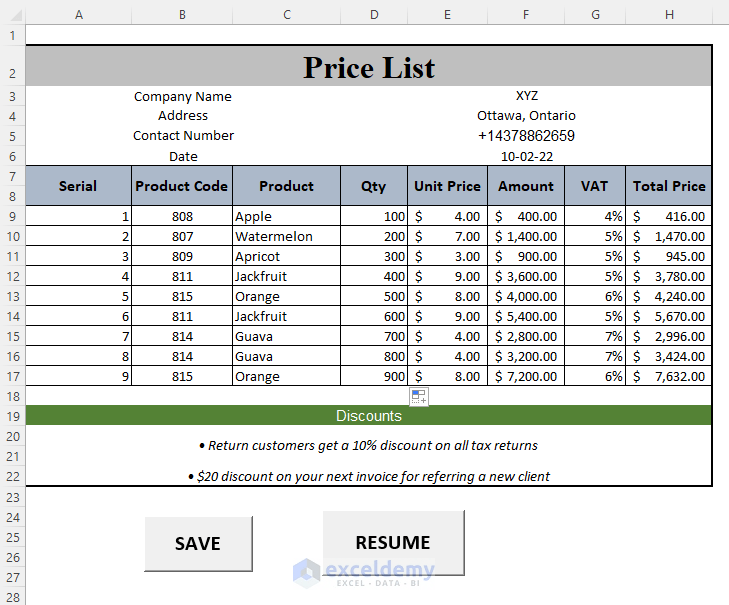
Task: Click the Select All corner triangle
Action: pos(15,15)
